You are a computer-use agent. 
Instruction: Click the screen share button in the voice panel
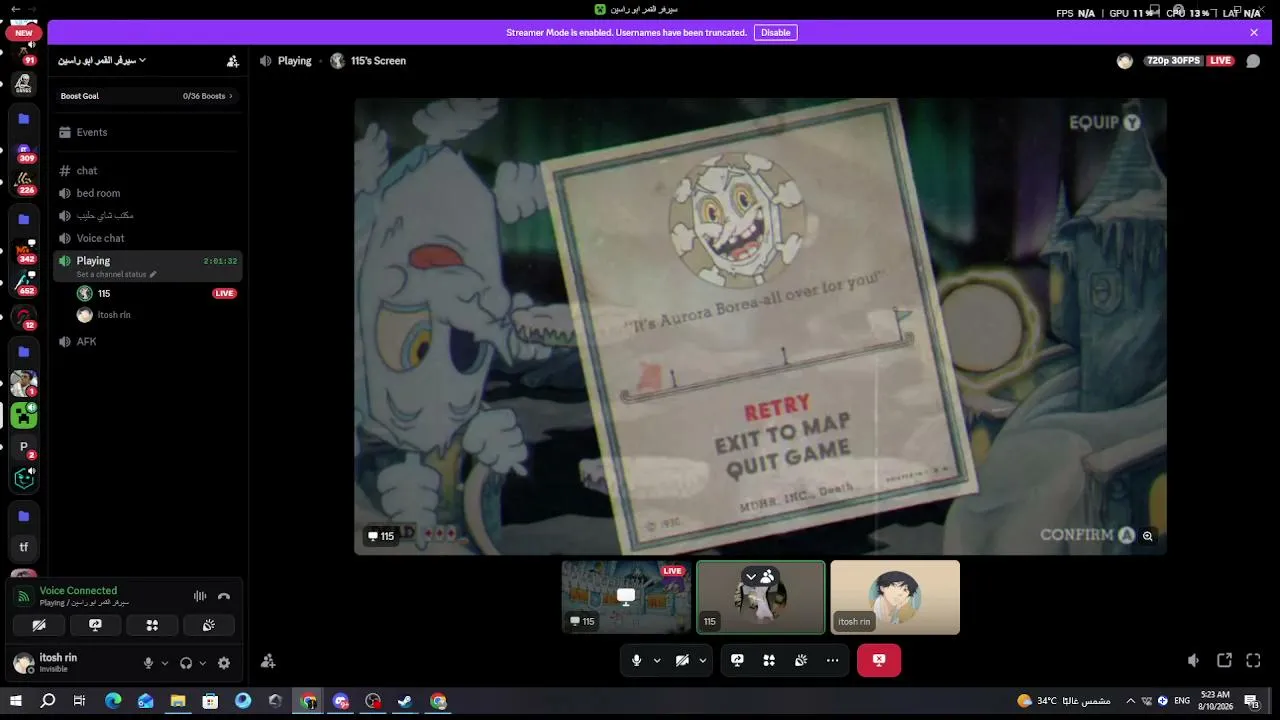point(95,625)
